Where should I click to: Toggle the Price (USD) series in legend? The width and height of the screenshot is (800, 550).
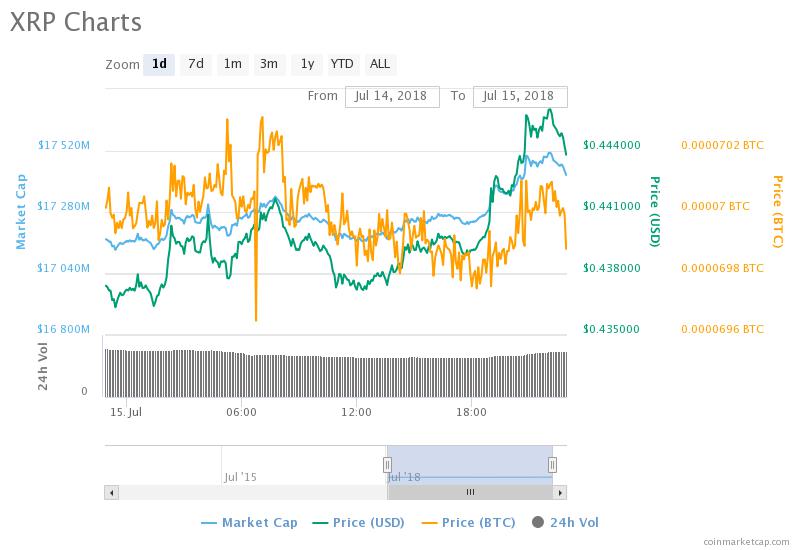(359, 522)
